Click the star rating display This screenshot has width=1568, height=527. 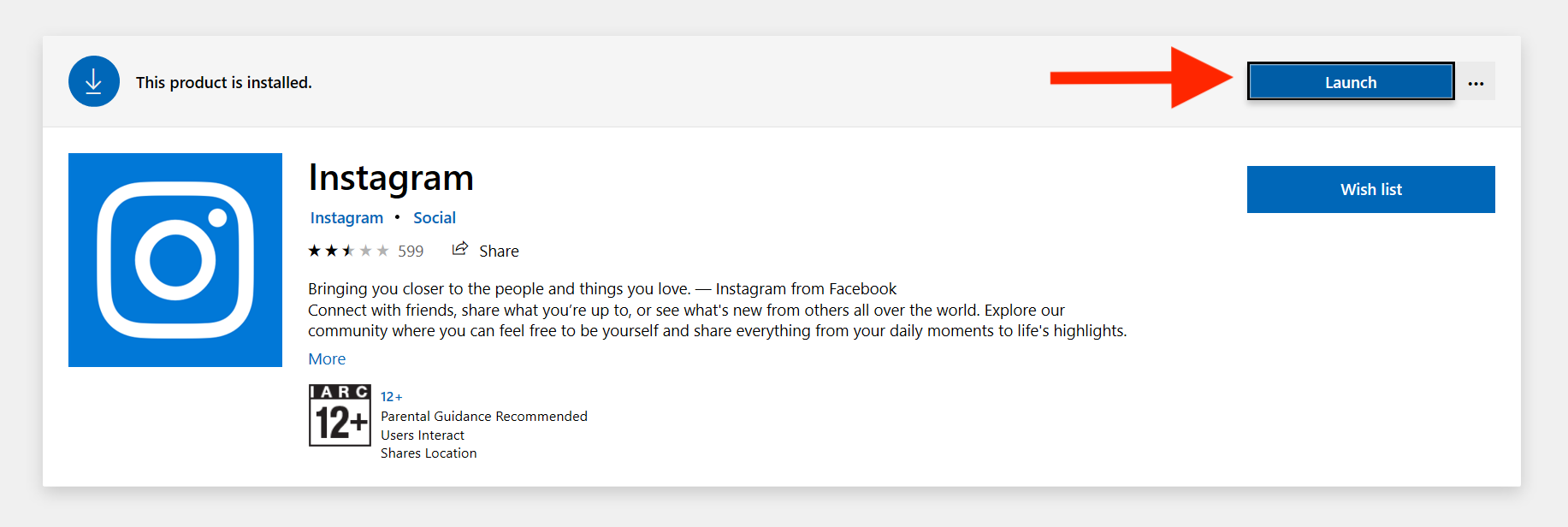(x=348, y=251)
